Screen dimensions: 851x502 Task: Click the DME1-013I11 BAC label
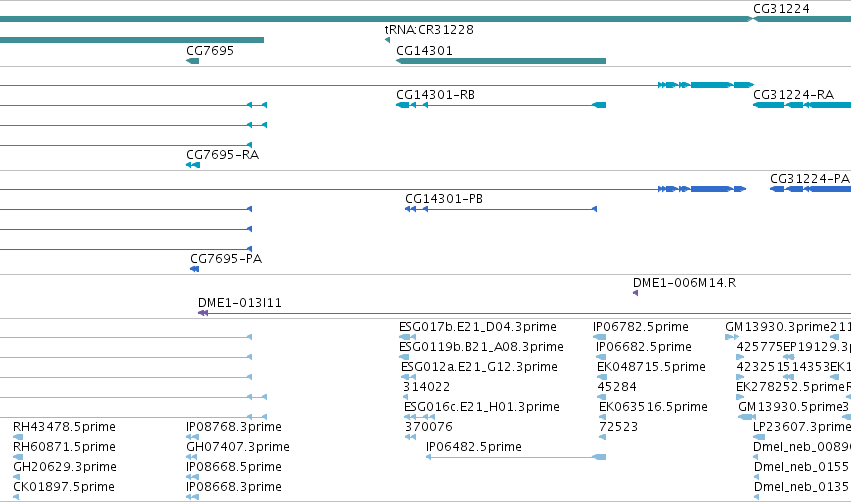[x=240, y=303]
